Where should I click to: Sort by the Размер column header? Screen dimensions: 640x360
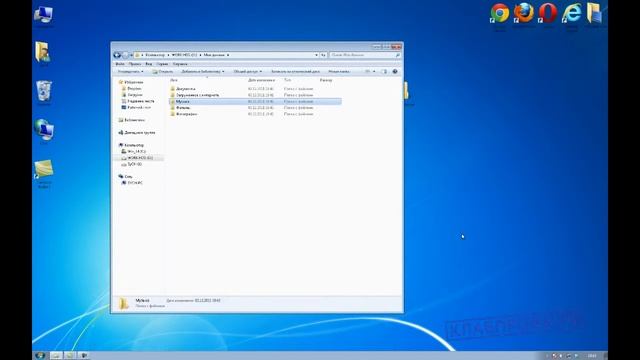click(326, 80)
